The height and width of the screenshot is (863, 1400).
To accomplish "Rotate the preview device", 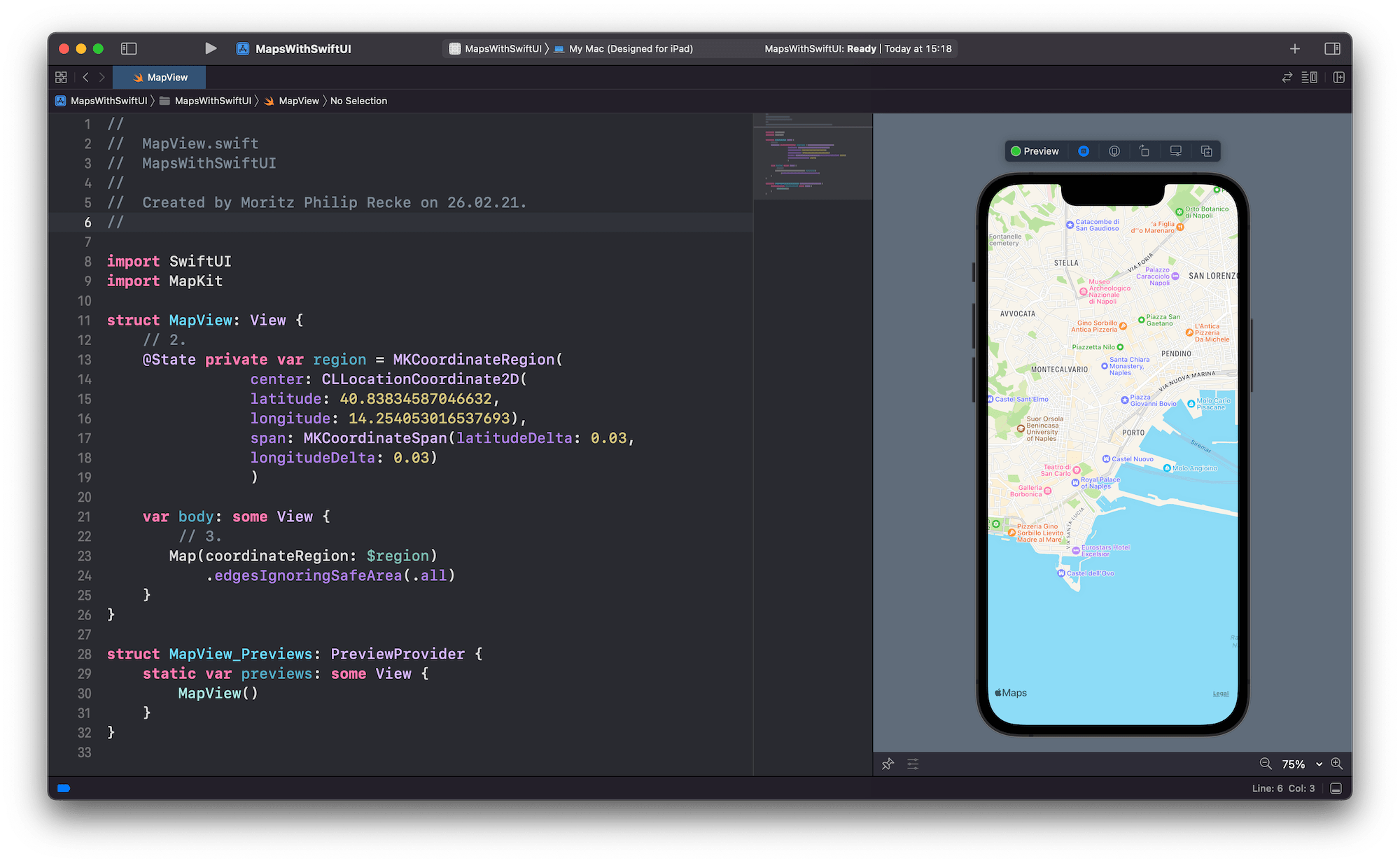I will point(1144,151).
